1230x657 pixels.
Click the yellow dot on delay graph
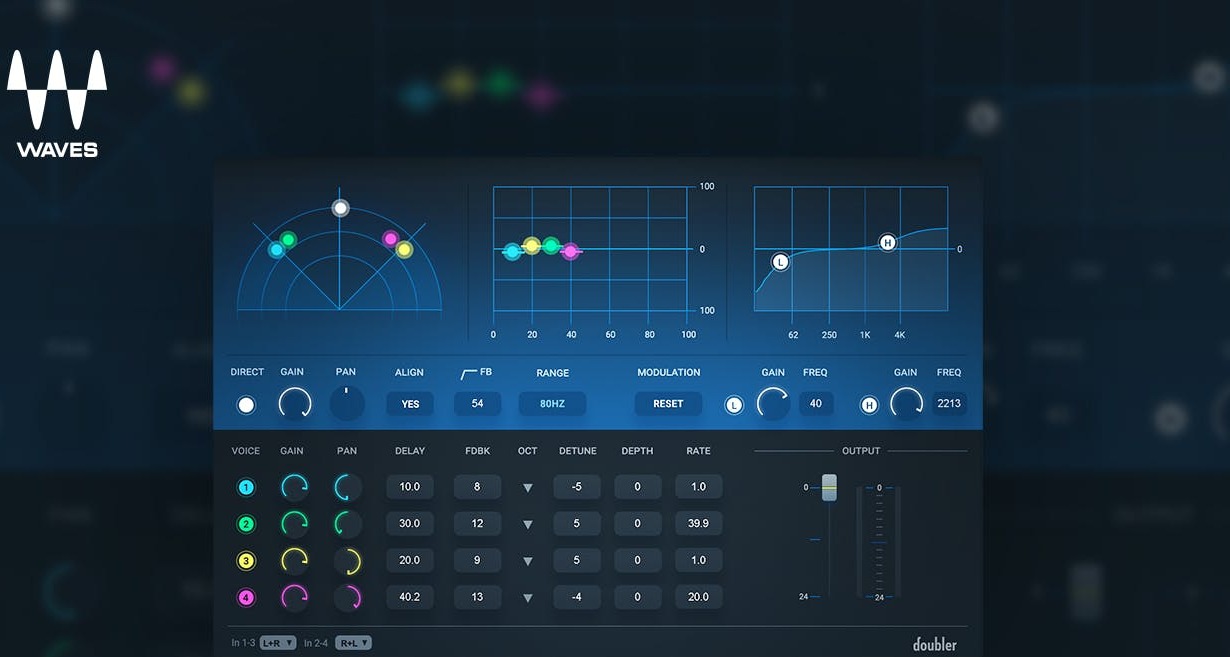tap(532, 245)
